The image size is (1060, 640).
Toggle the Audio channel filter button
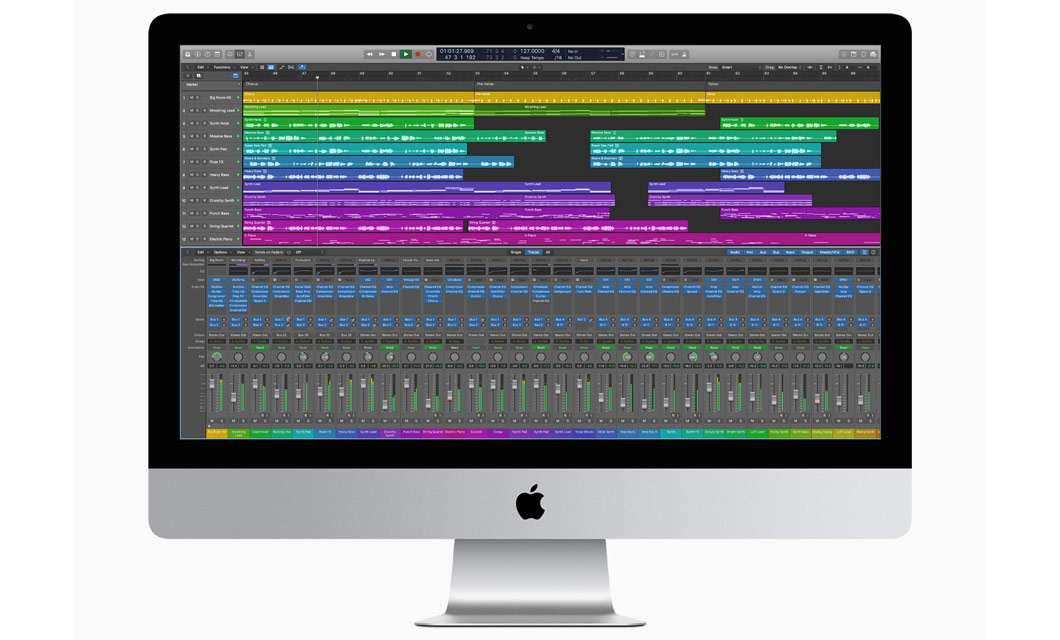(x=735, y=252)
